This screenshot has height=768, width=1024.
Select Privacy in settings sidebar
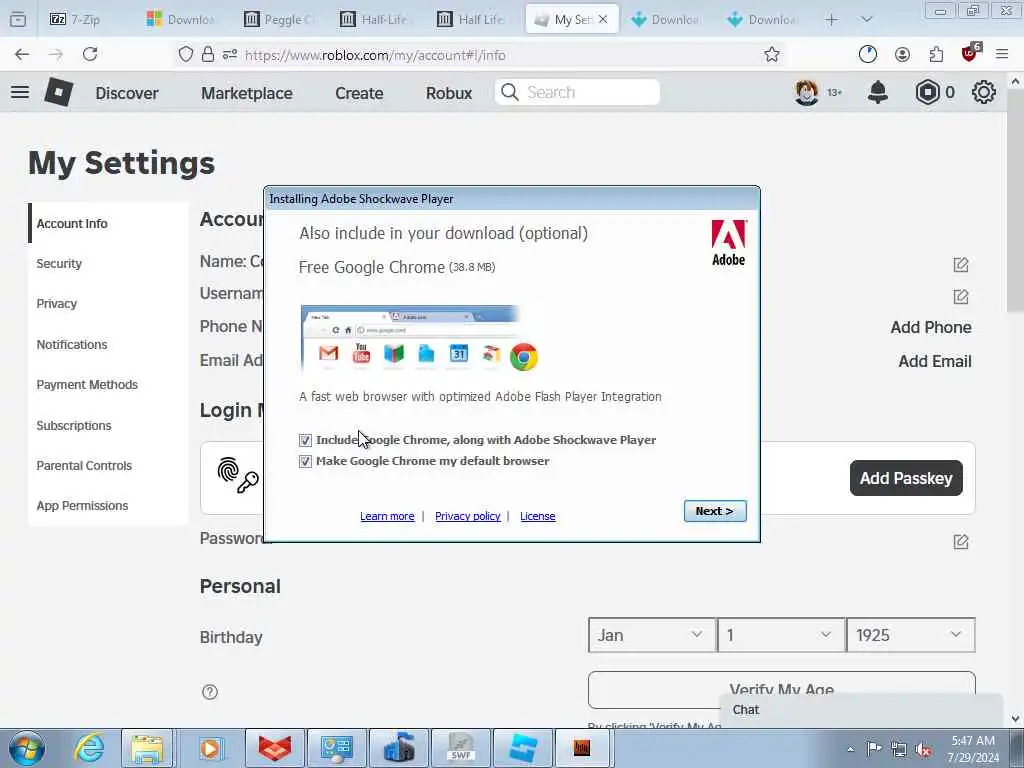pos(57,304)
